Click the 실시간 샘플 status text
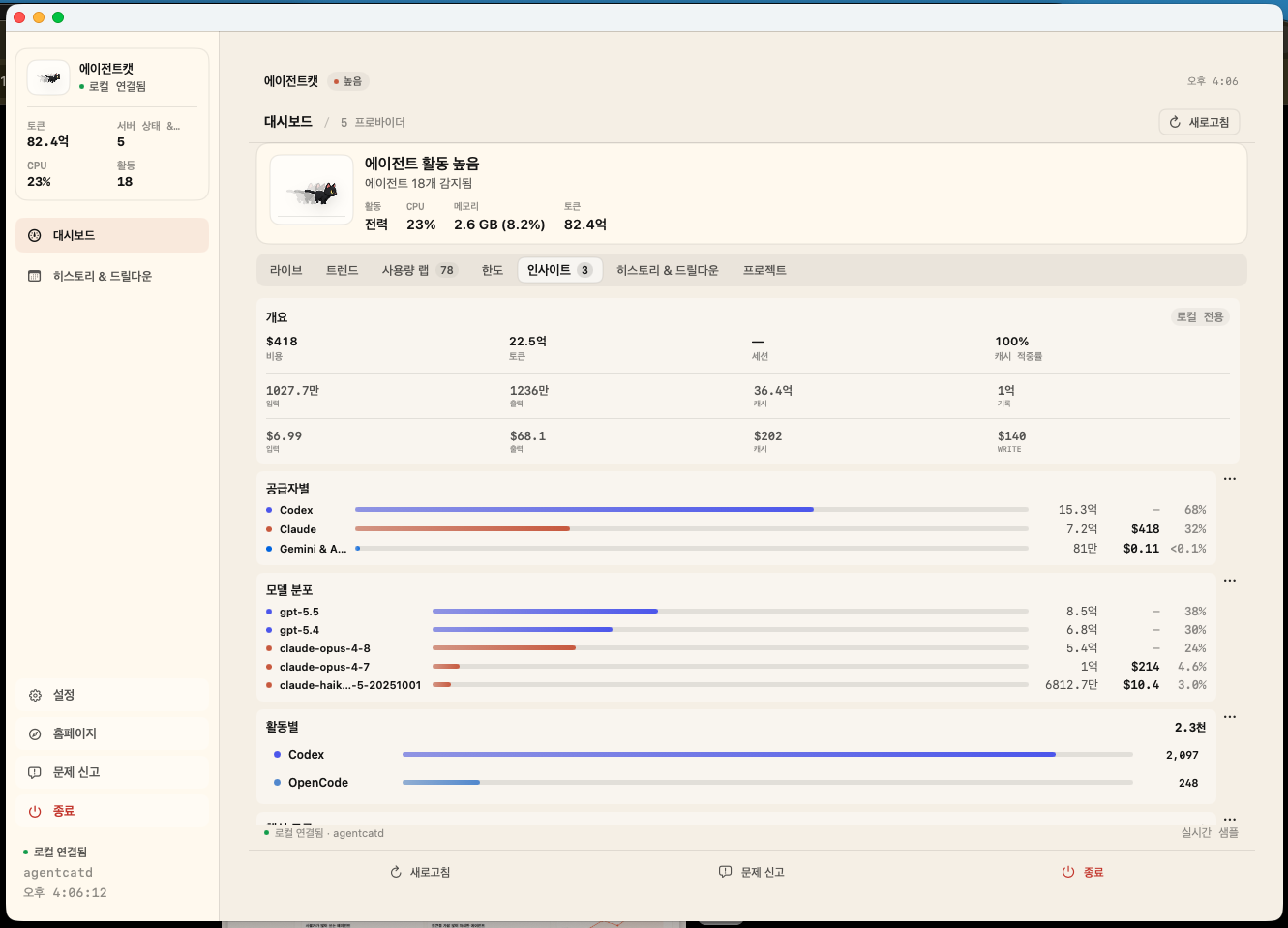Image resolution: width=1288 pixels, height=928 pixels. coord(1210,832)
